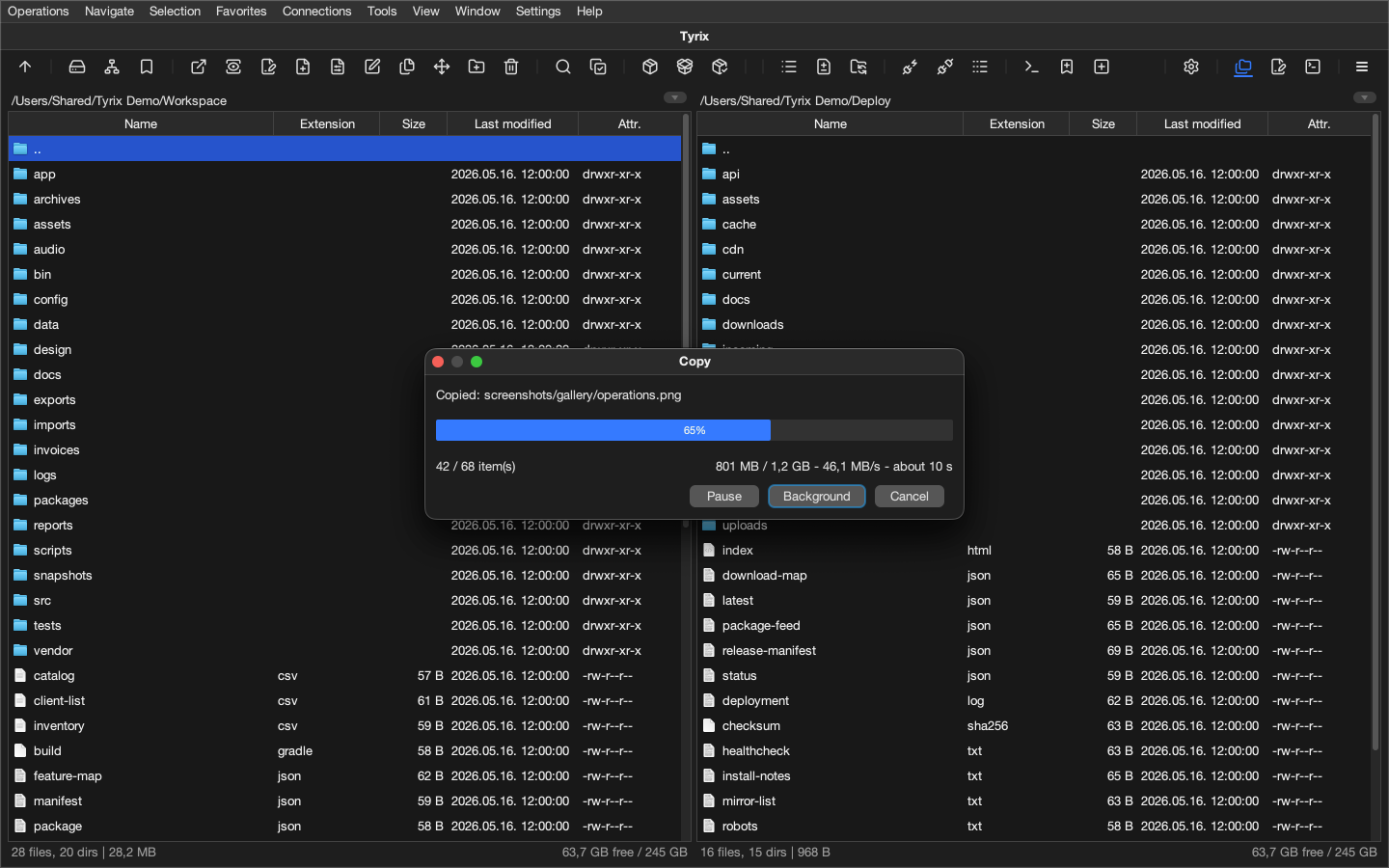Click the synchronize folders icon
The width and height of the screenshot is (1389, 868).
point(858,67)
